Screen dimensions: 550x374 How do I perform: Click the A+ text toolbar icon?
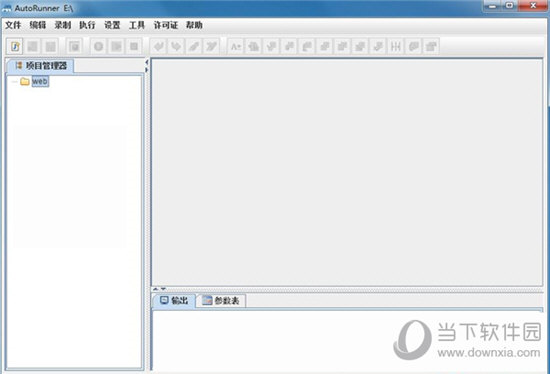tap(236, 46)
